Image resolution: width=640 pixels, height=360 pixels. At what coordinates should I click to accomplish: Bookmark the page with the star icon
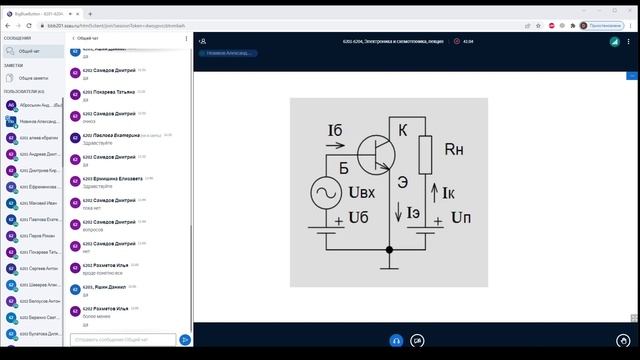click(x=538, y=26)
